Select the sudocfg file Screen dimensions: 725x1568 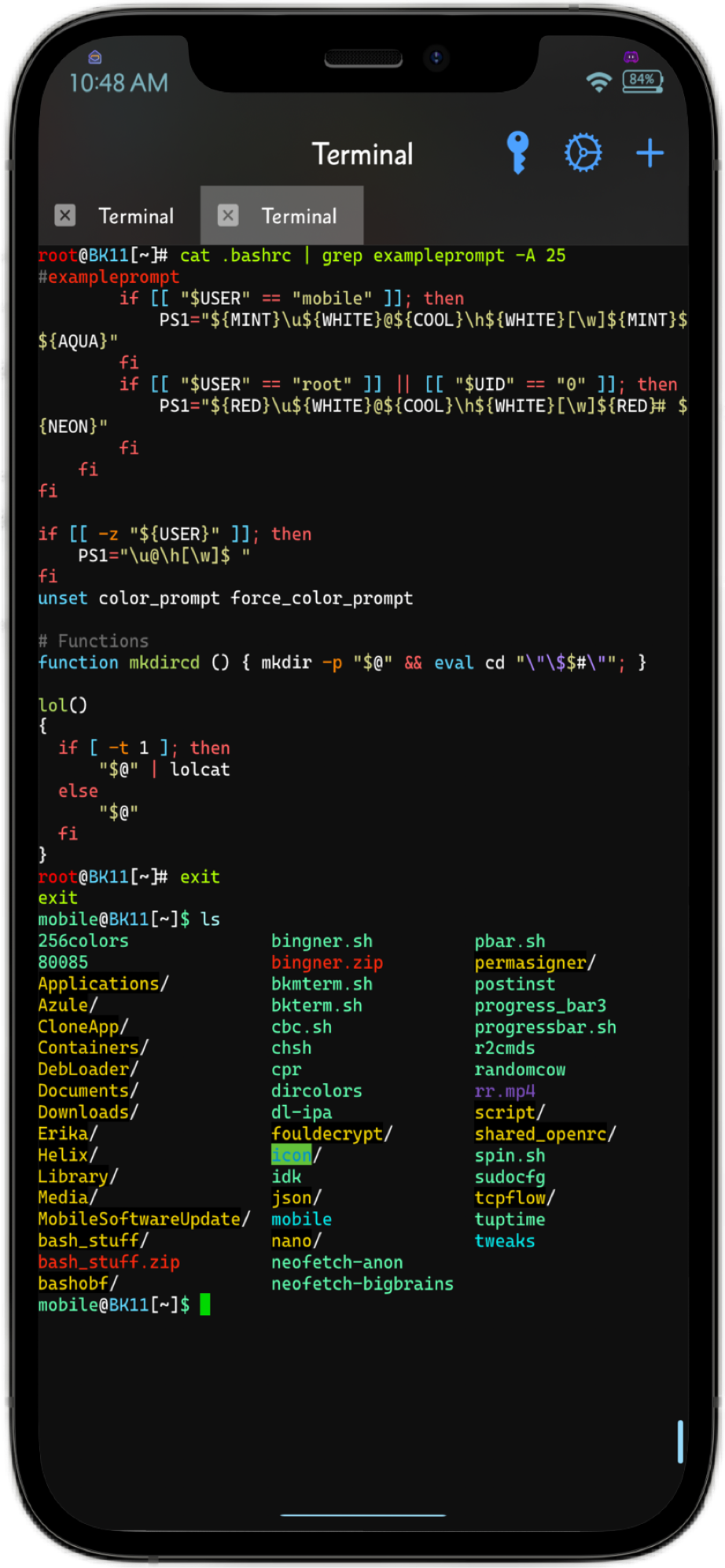click(510, 1176)
